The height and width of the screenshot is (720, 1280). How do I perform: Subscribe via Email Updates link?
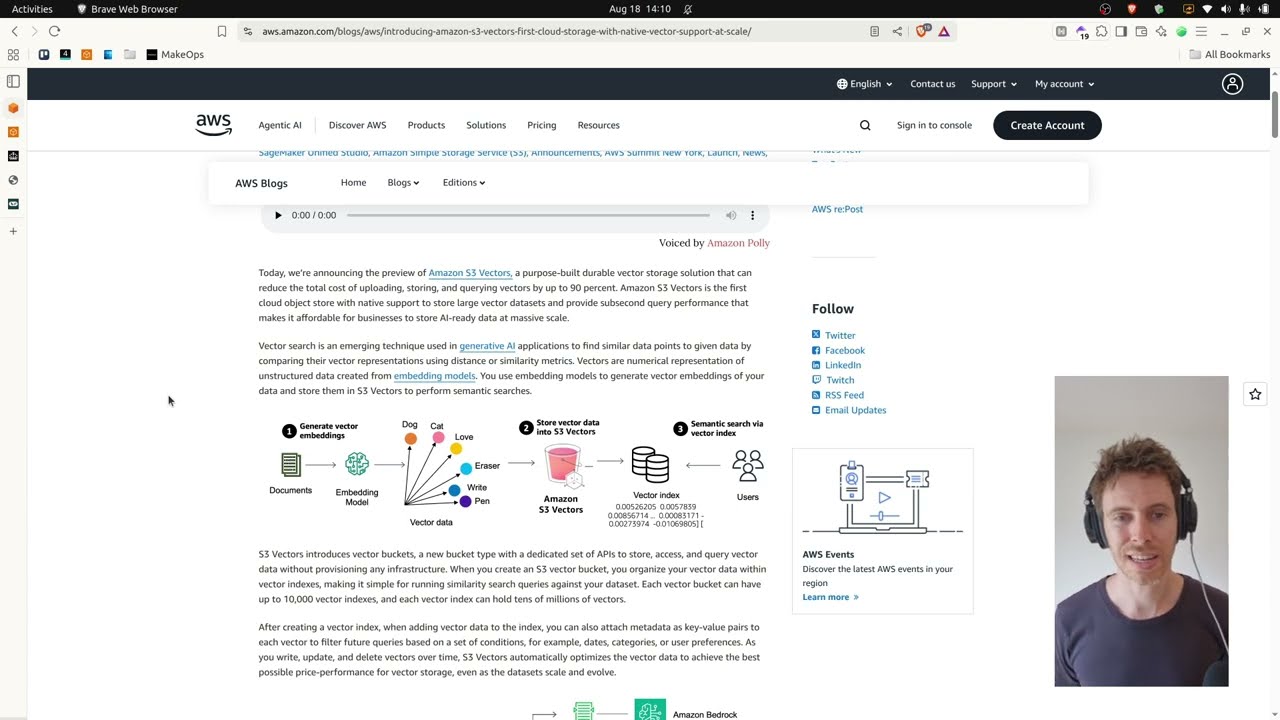click(855, 410)
